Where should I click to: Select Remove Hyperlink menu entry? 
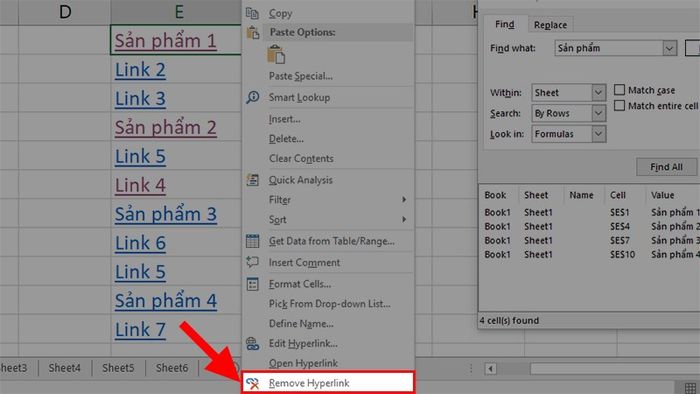(328, 383)
